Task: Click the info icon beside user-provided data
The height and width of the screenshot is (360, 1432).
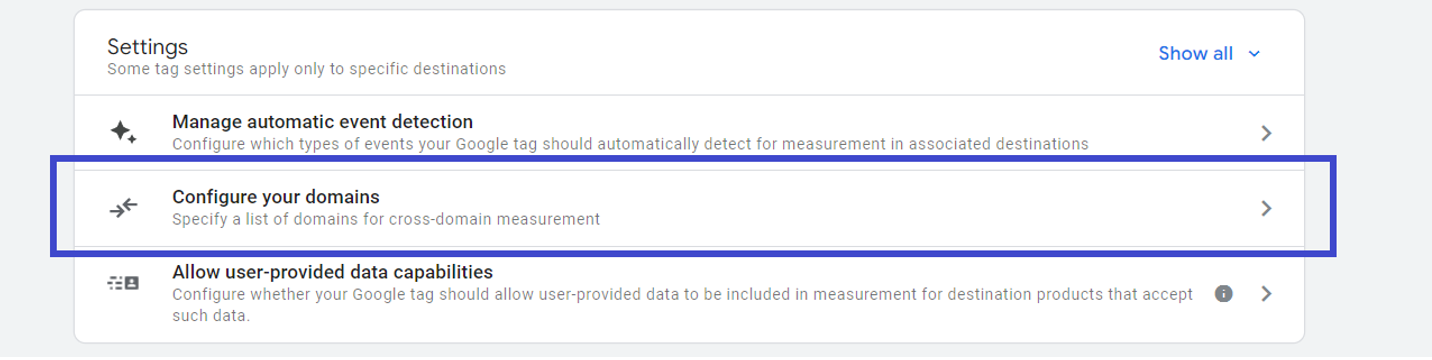Action: (x=1223, y=294)
